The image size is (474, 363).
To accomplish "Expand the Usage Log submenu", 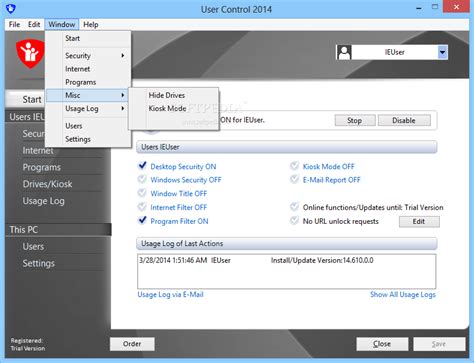I will [x=88, y=109].
